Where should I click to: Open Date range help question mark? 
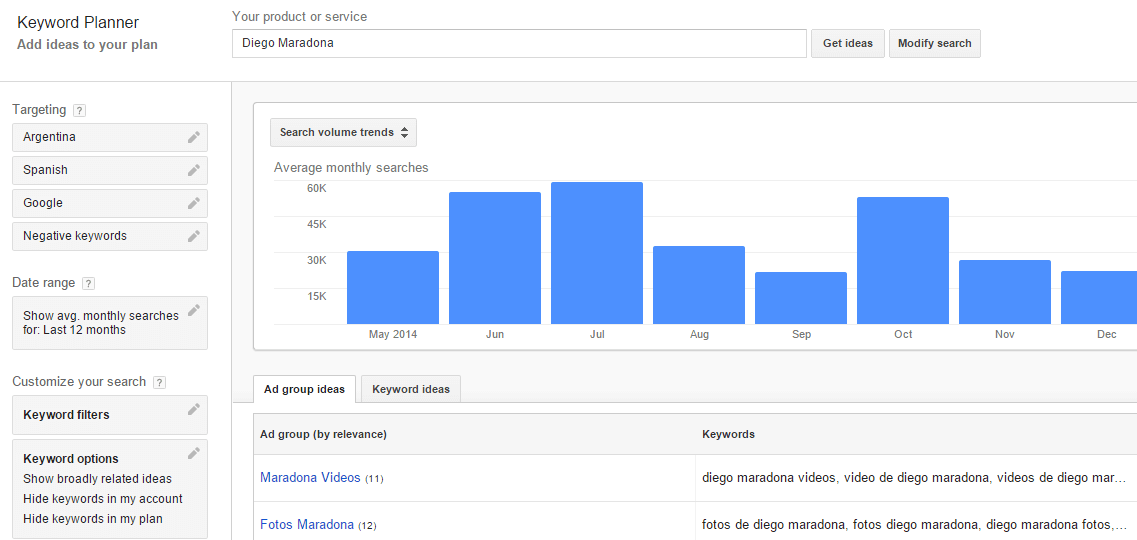coord(88,283)
